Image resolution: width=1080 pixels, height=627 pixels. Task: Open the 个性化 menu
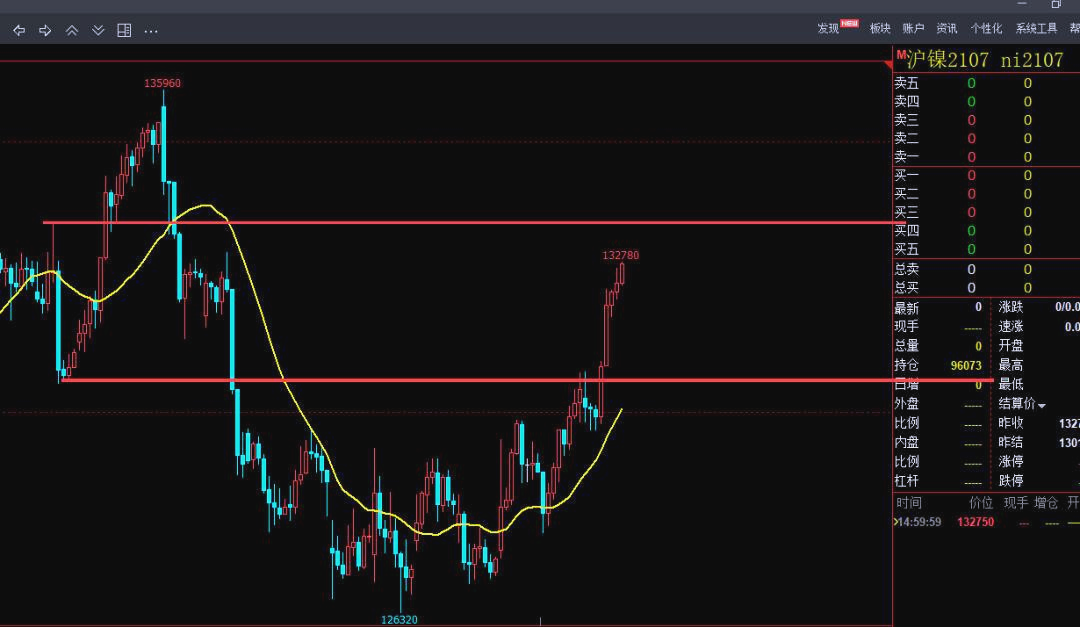click(986, 28)
